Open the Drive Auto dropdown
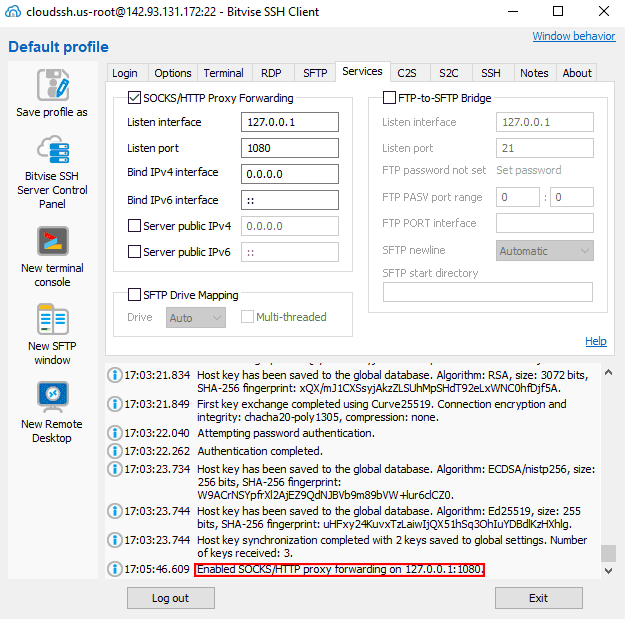Viewport: 625px width, 619px height. [x=196, y=318]
